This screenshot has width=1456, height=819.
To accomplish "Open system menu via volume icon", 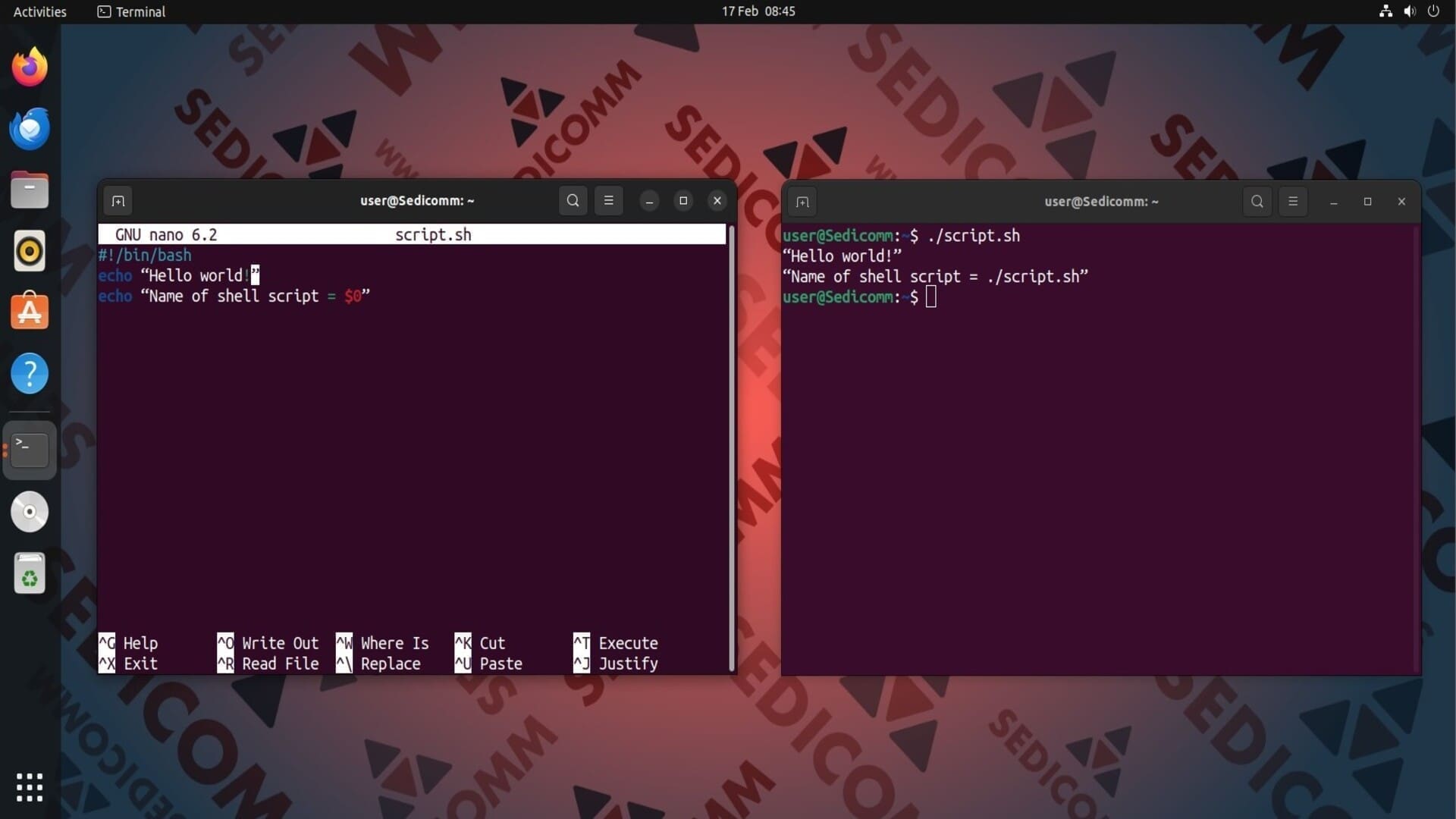I will 1409,11.
